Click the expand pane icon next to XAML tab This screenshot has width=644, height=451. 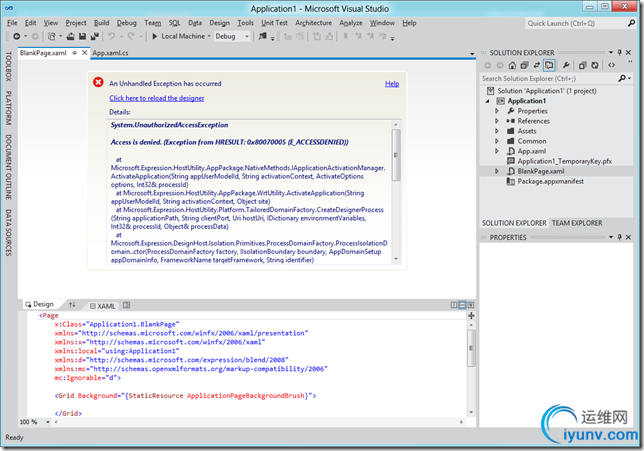coord(126,305)
